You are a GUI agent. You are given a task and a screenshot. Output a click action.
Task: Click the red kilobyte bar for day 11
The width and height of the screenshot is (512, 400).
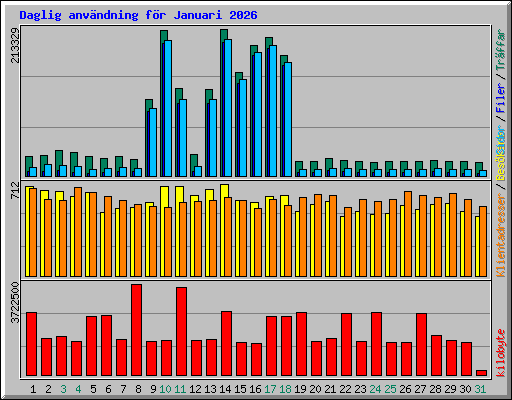coord(181,332)
